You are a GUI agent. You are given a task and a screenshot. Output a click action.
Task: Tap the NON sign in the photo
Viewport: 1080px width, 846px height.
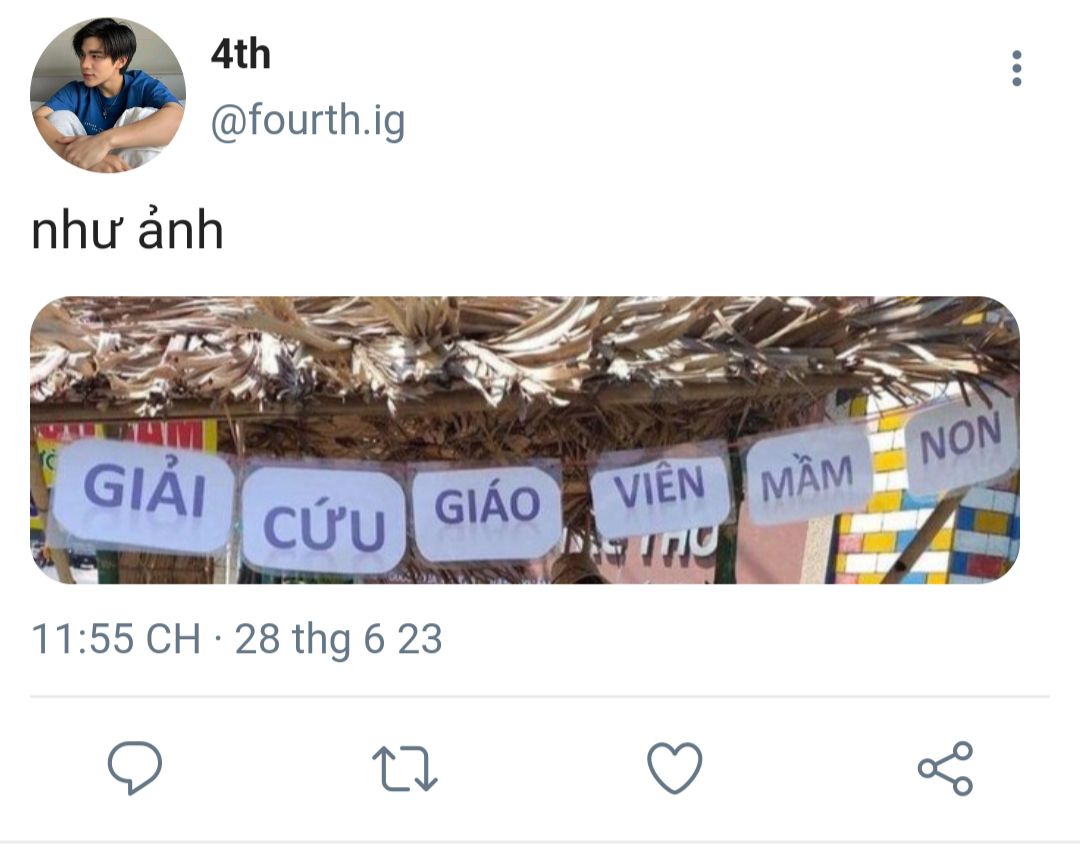coord(961,441)
